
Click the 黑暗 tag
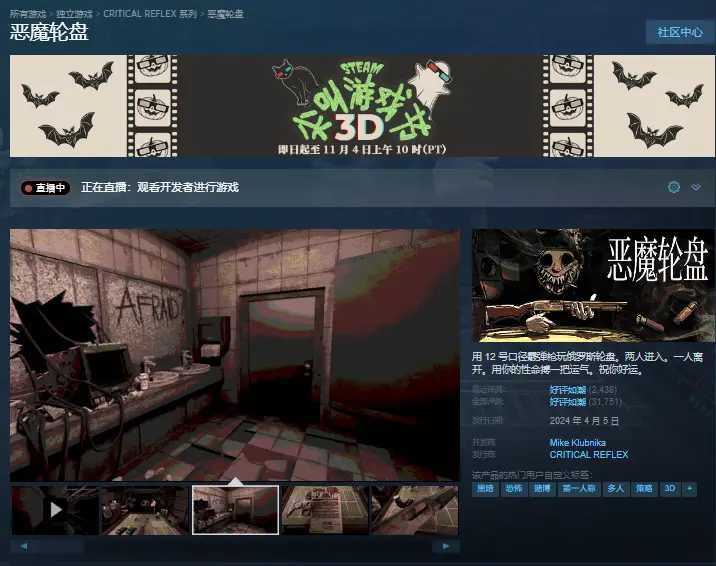[485, 489]
